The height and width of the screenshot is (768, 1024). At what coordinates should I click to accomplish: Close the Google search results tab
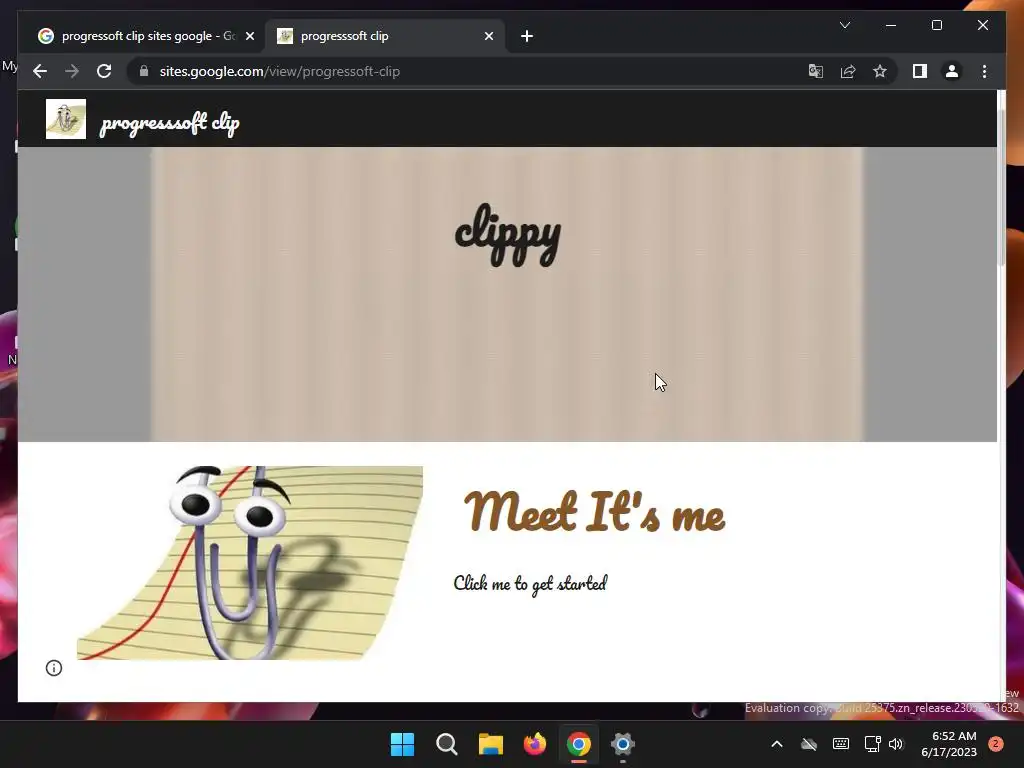pyautogui.click(x=249, y=36)
